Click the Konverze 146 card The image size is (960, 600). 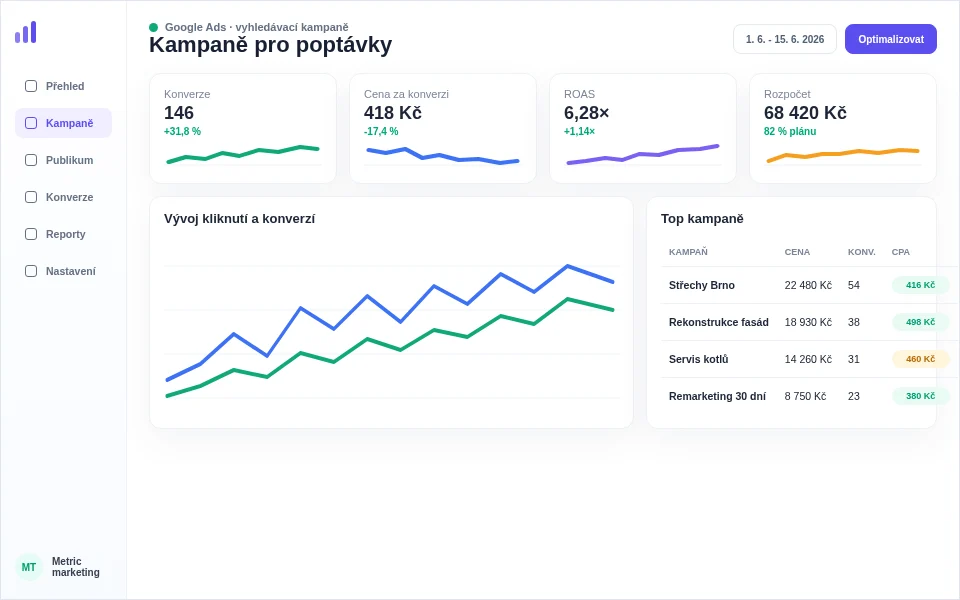pyautogui.click(x=243, y=129)
